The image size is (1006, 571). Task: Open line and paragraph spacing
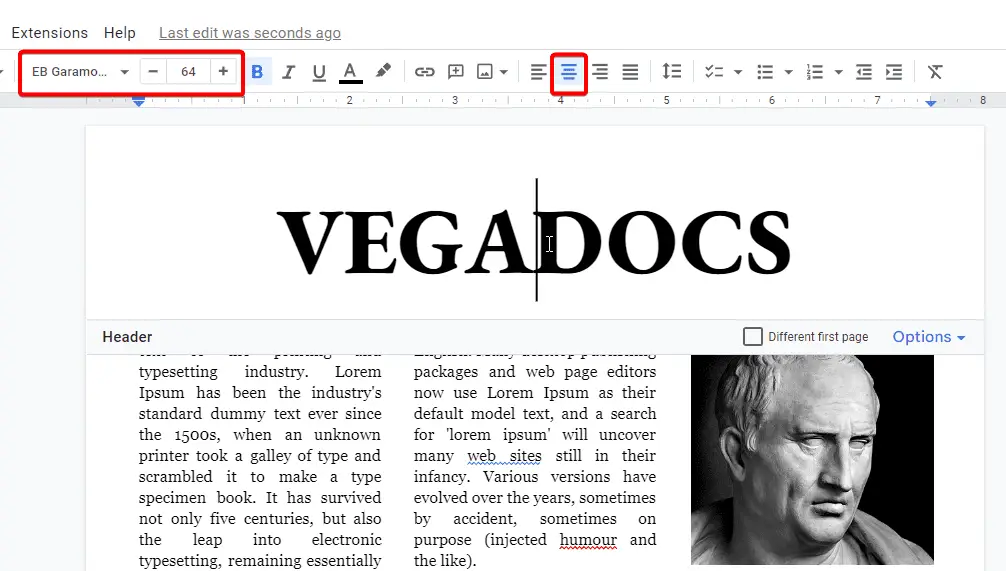pyautogui.click(x=671, y=71)
